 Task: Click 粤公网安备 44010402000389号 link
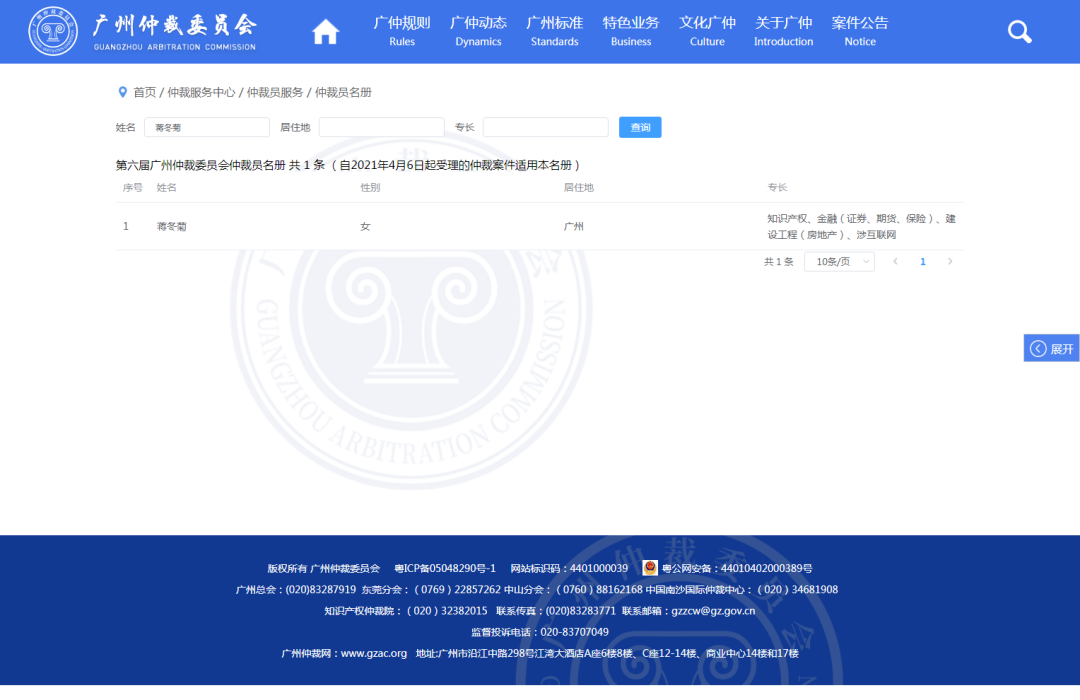point(737,568)
